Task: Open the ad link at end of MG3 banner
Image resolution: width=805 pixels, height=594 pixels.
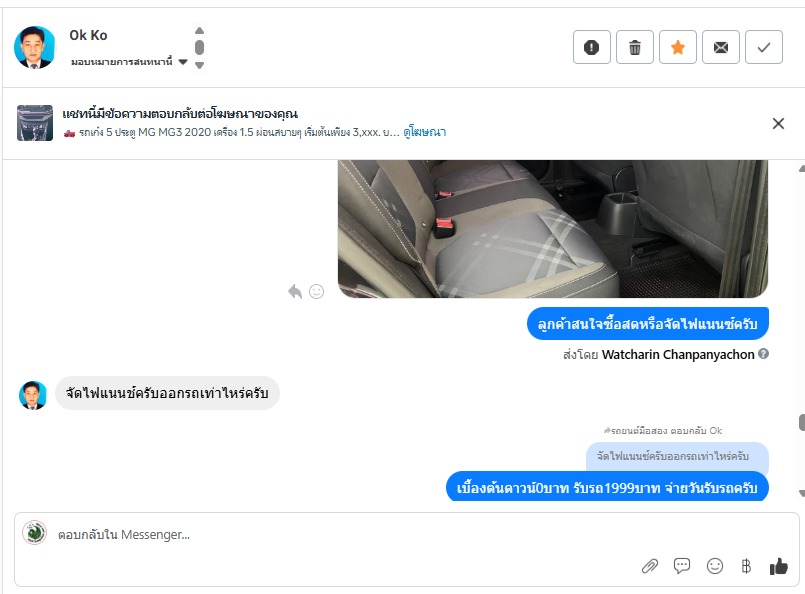Action: (x=425, y=132)
